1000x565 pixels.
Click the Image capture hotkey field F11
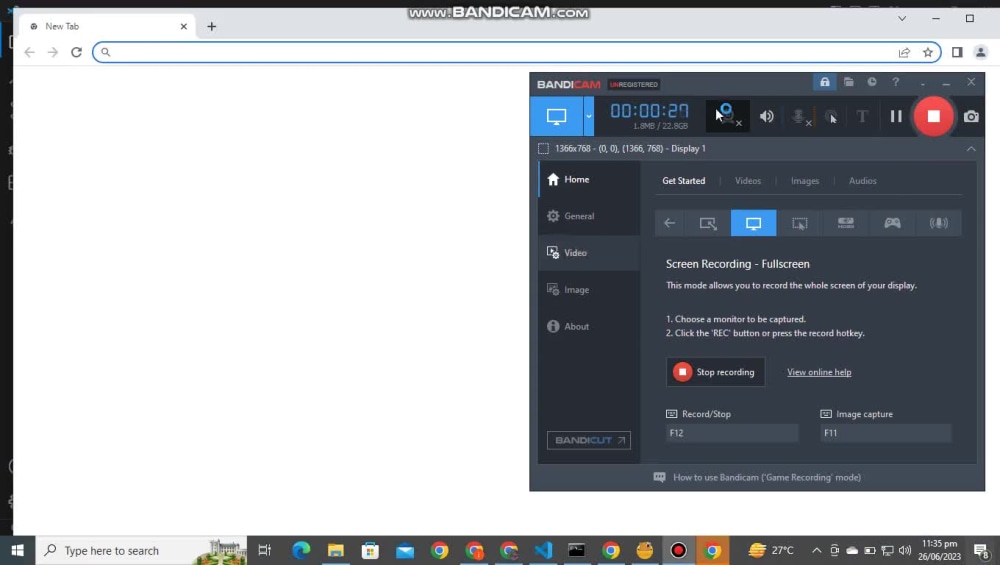(886, 433)
